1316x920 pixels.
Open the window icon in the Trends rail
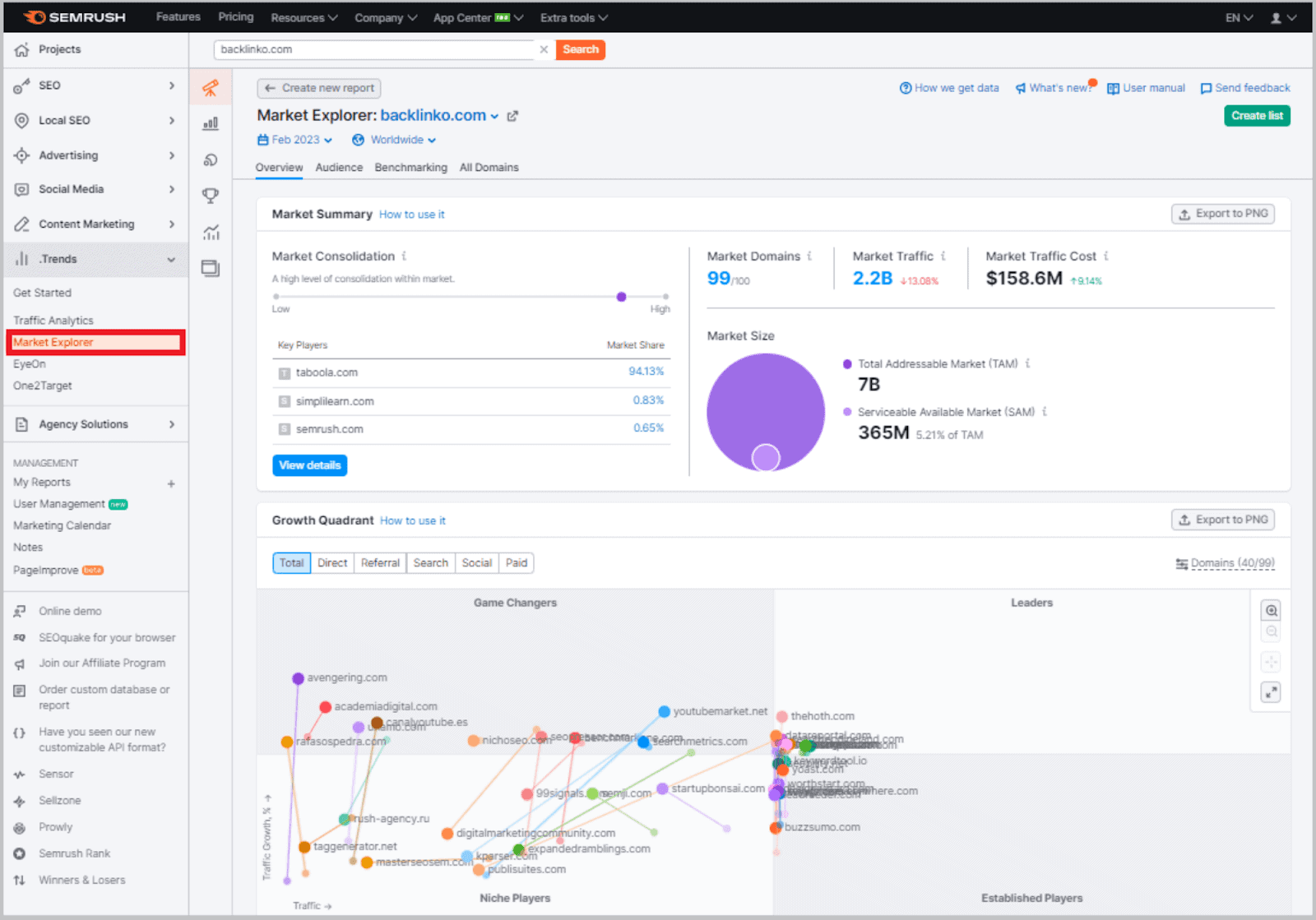tap(211, 268)
